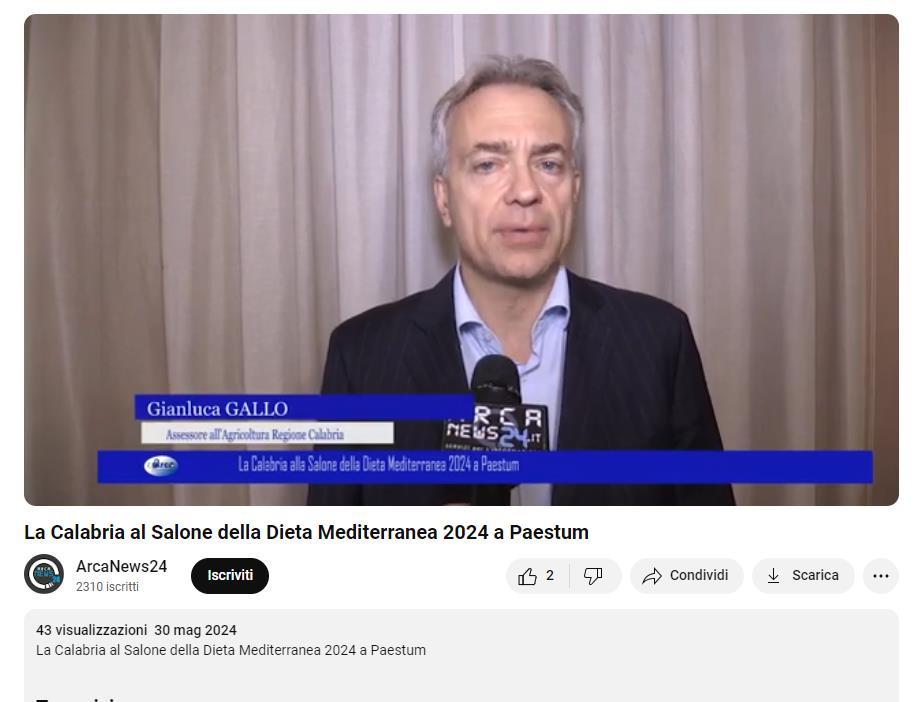The height and width of the screenshot is (702, 917).
Task: Click the description text under the view count
Action: pos(231,650)
